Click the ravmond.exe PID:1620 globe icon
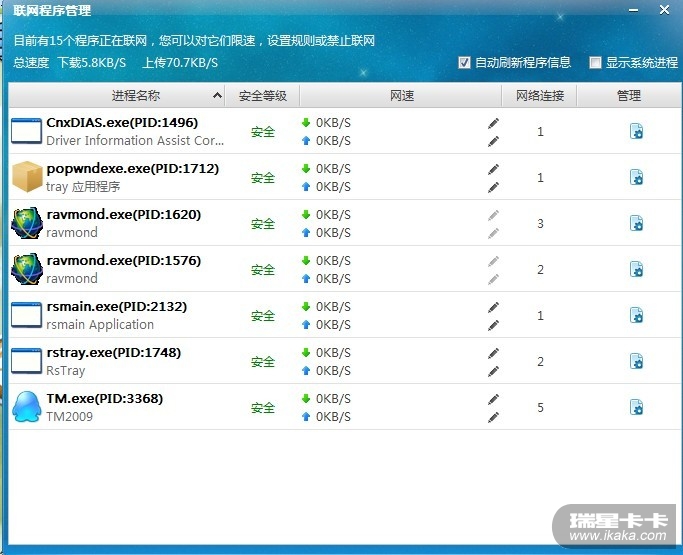Viewport: 683px width, 555px height. 27,223
